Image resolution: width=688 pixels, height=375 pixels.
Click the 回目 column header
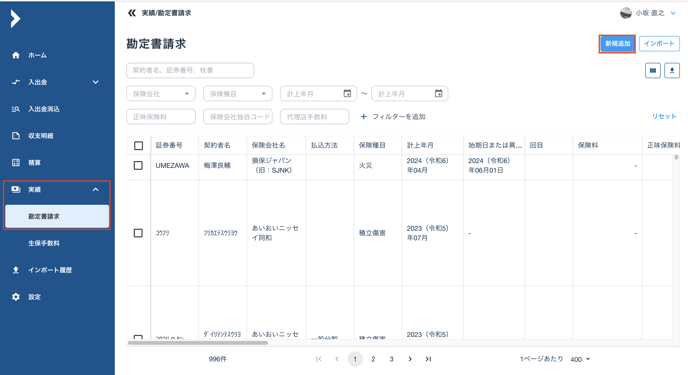point(548,145)
